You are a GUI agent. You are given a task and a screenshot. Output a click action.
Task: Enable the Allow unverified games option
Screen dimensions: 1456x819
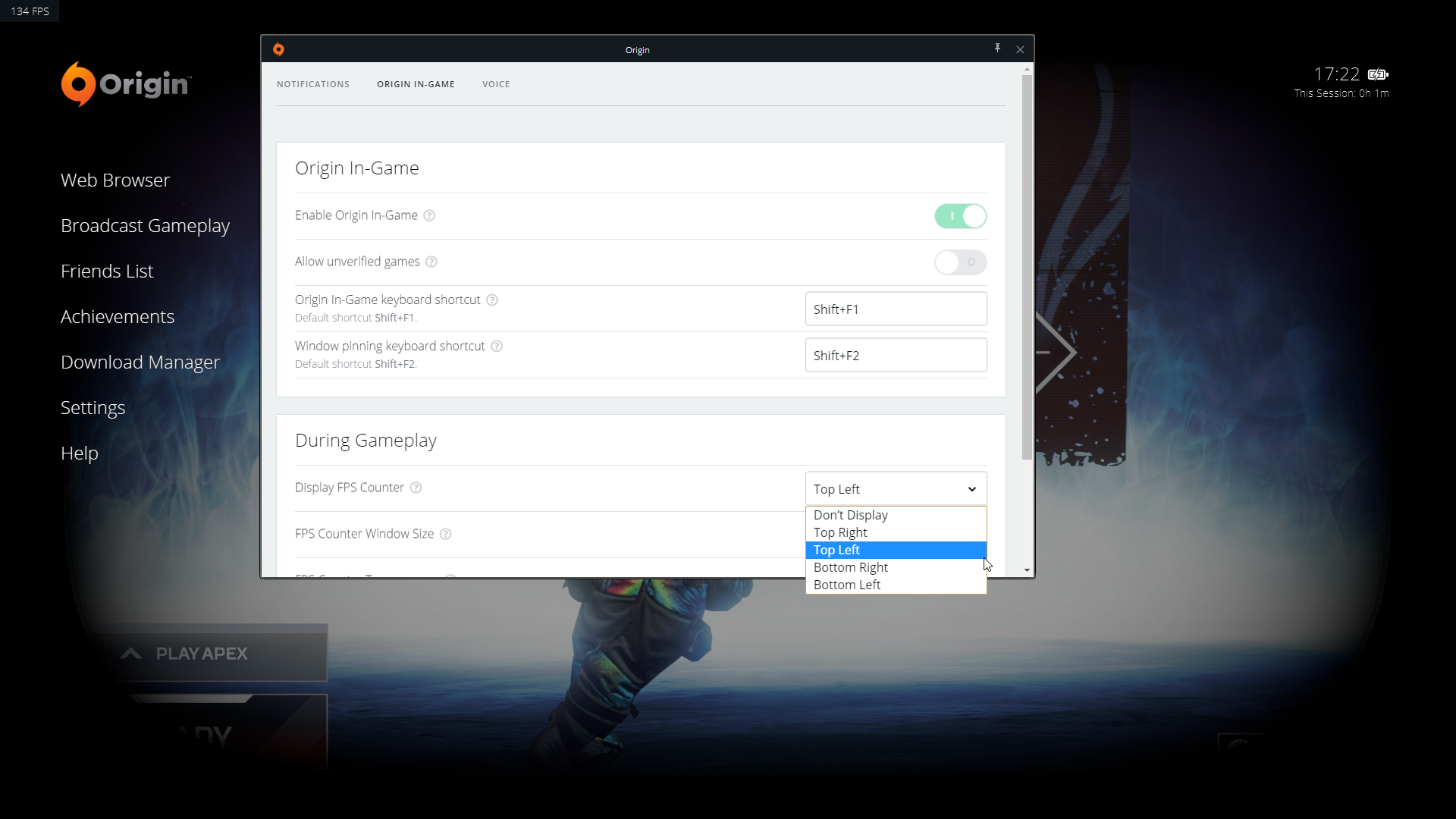(960, 261)
